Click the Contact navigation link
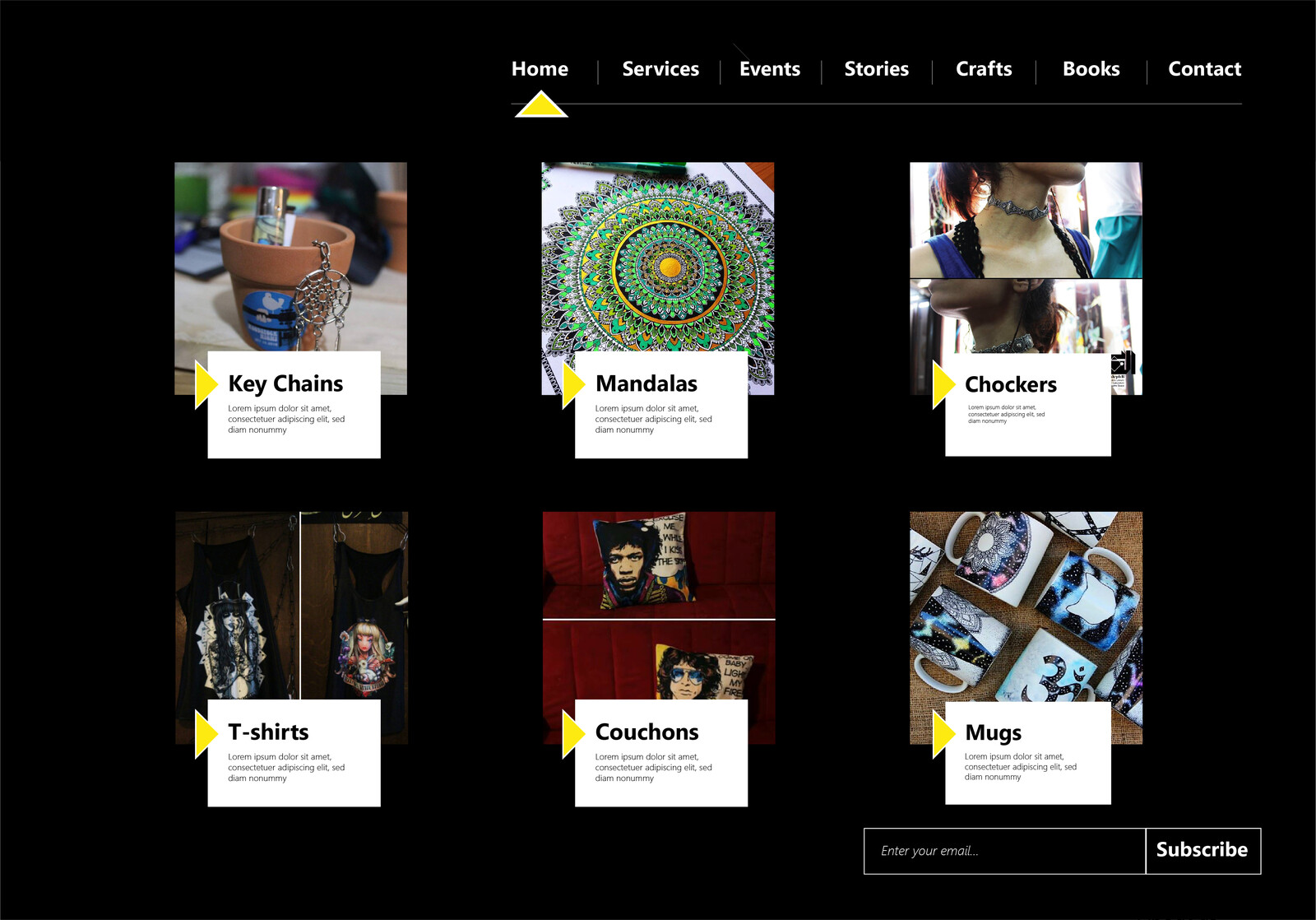1316x920 pixels. pos(1205,69)
